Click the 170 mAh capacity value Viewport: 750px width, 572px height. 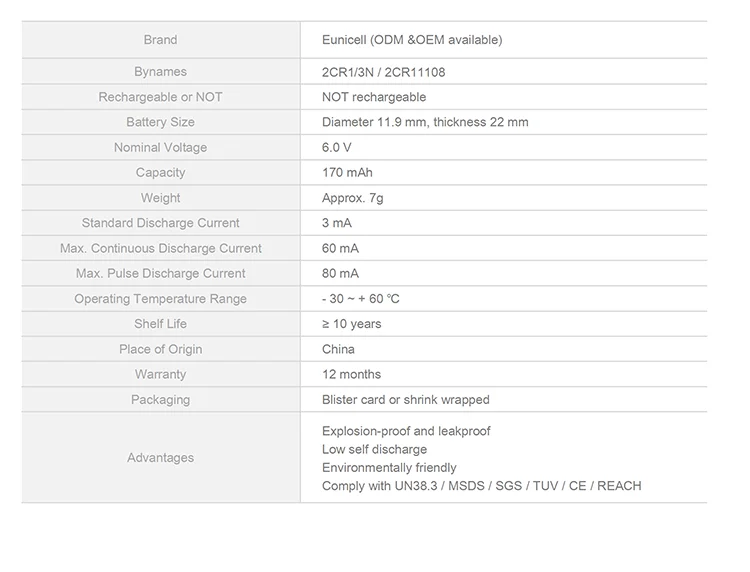click(347, 173)
